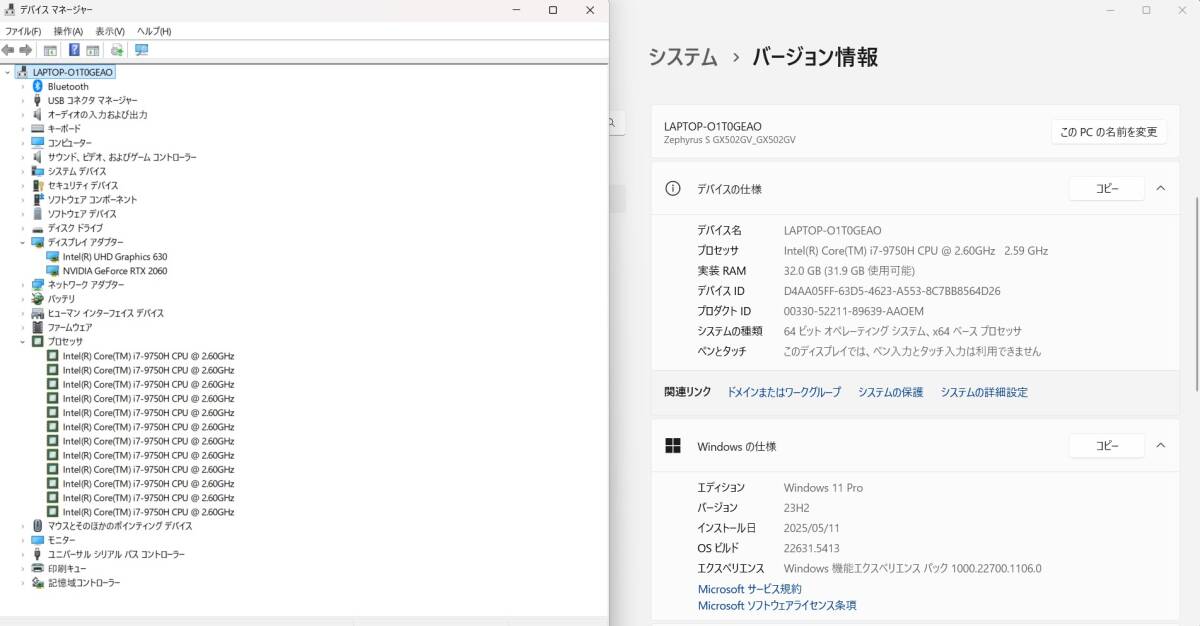Click the Settings window vertical scrollbar

click(x=1196, y=294)
